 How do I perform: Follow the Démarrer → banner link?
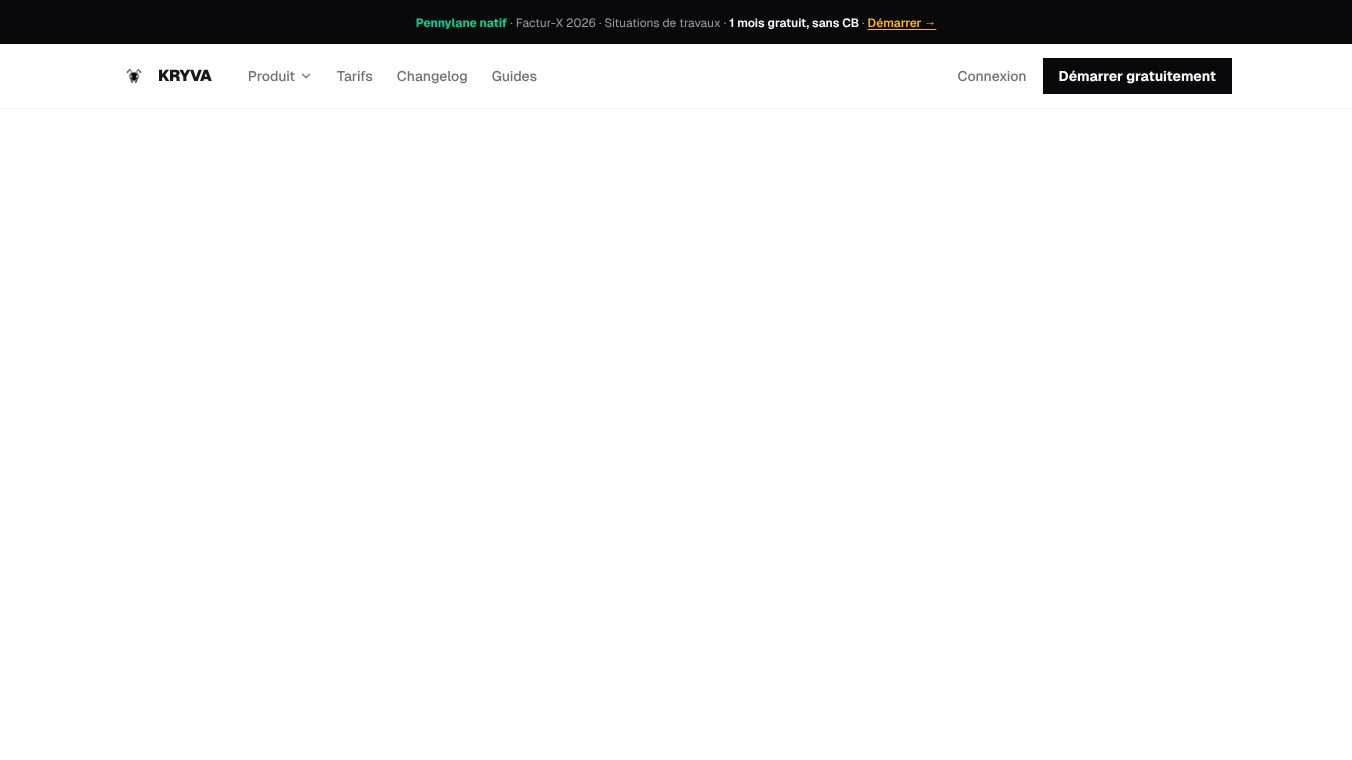click(902, 23)
